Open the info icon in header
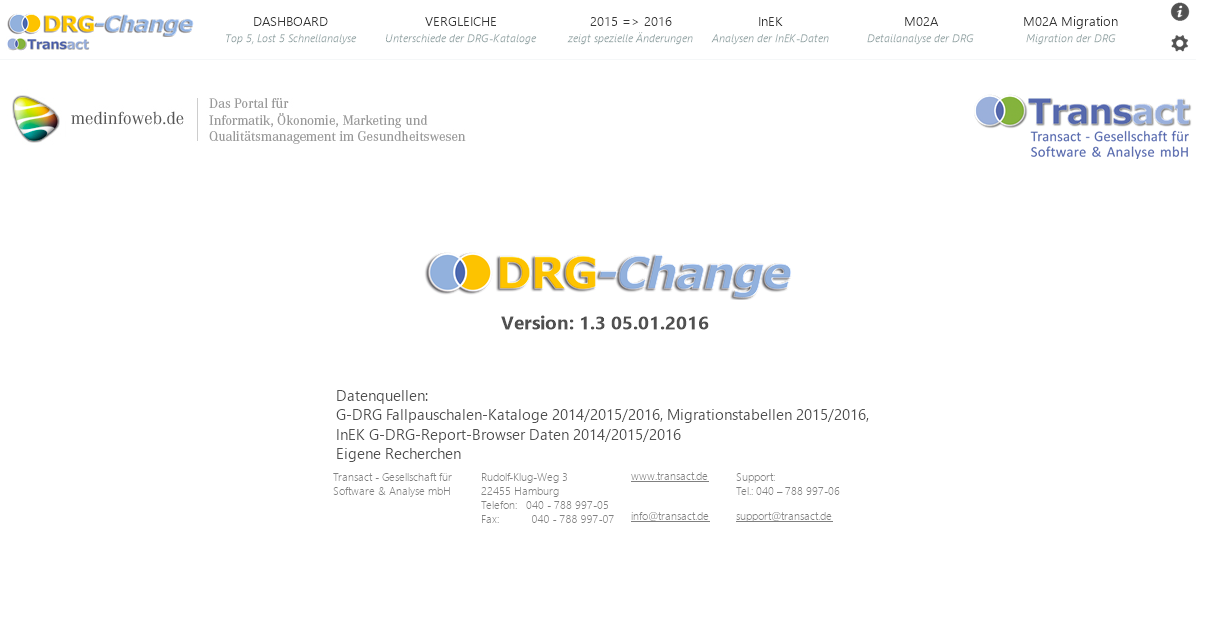This screenshot has width=1208, height=622. (1180, 12)
